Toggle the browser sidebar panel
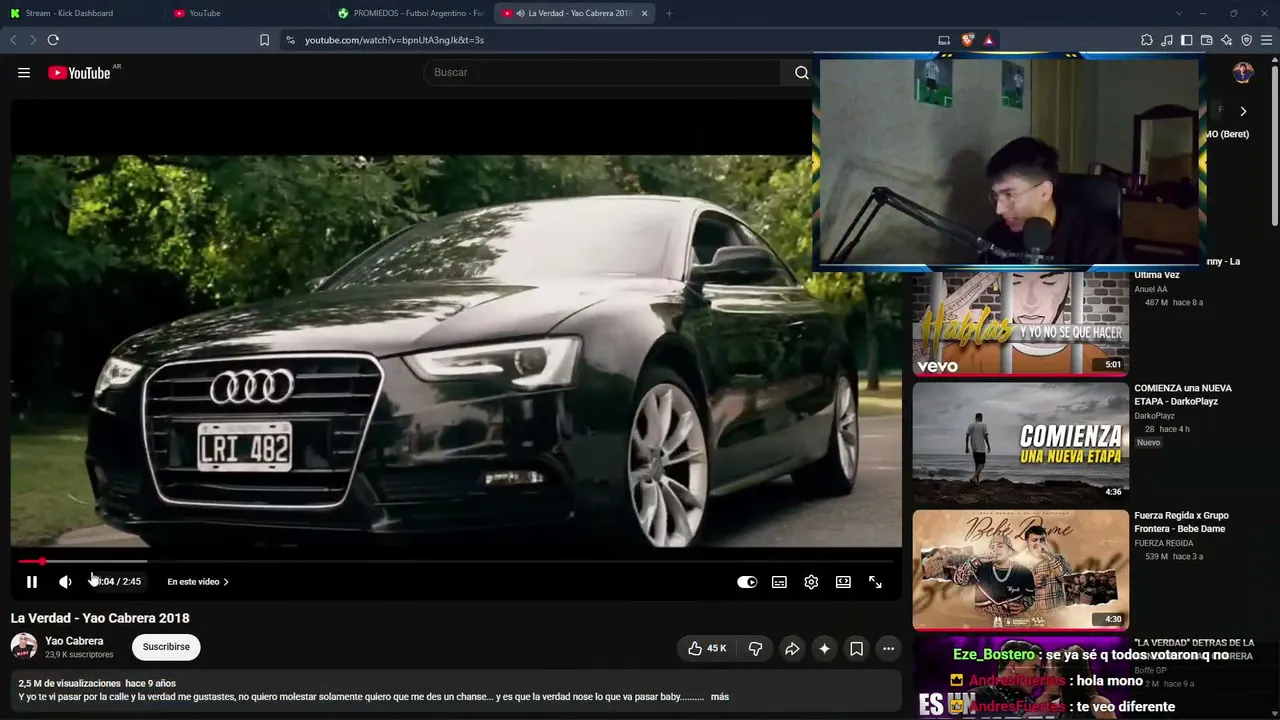 [x=1187, y=40]
